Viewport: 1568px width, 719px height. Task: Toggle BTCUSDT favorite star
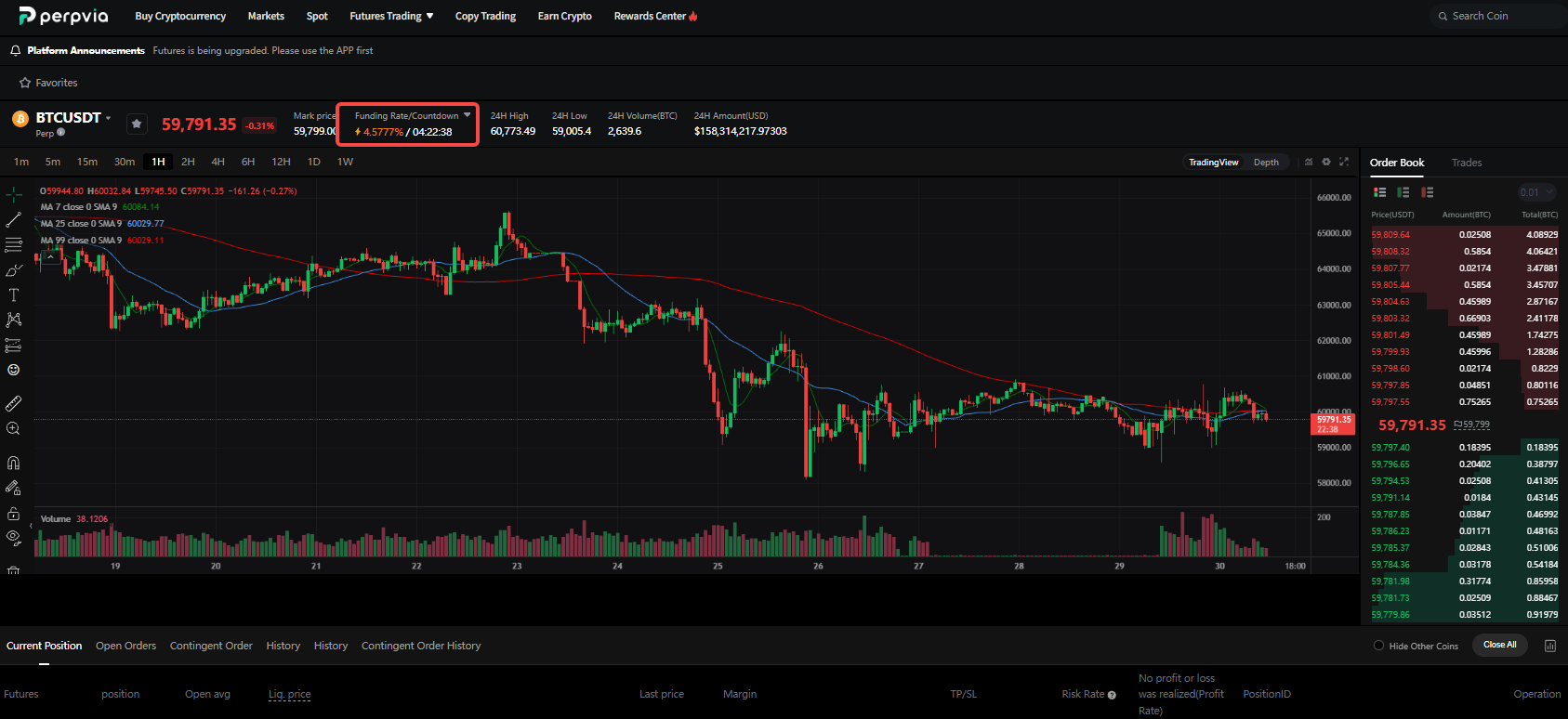pos(137,124)
